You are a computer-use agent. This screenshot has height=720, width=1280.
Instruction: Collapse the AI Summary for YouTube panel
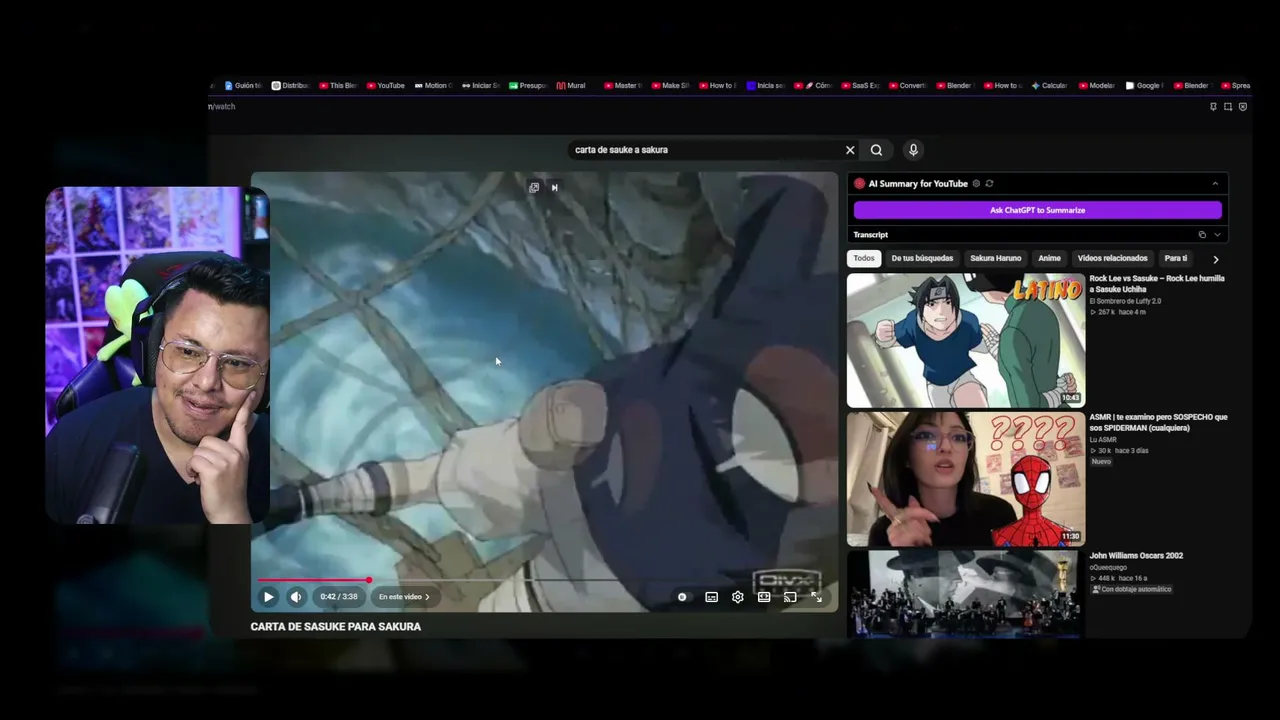pyautogui.click(x=1215, y=184)
